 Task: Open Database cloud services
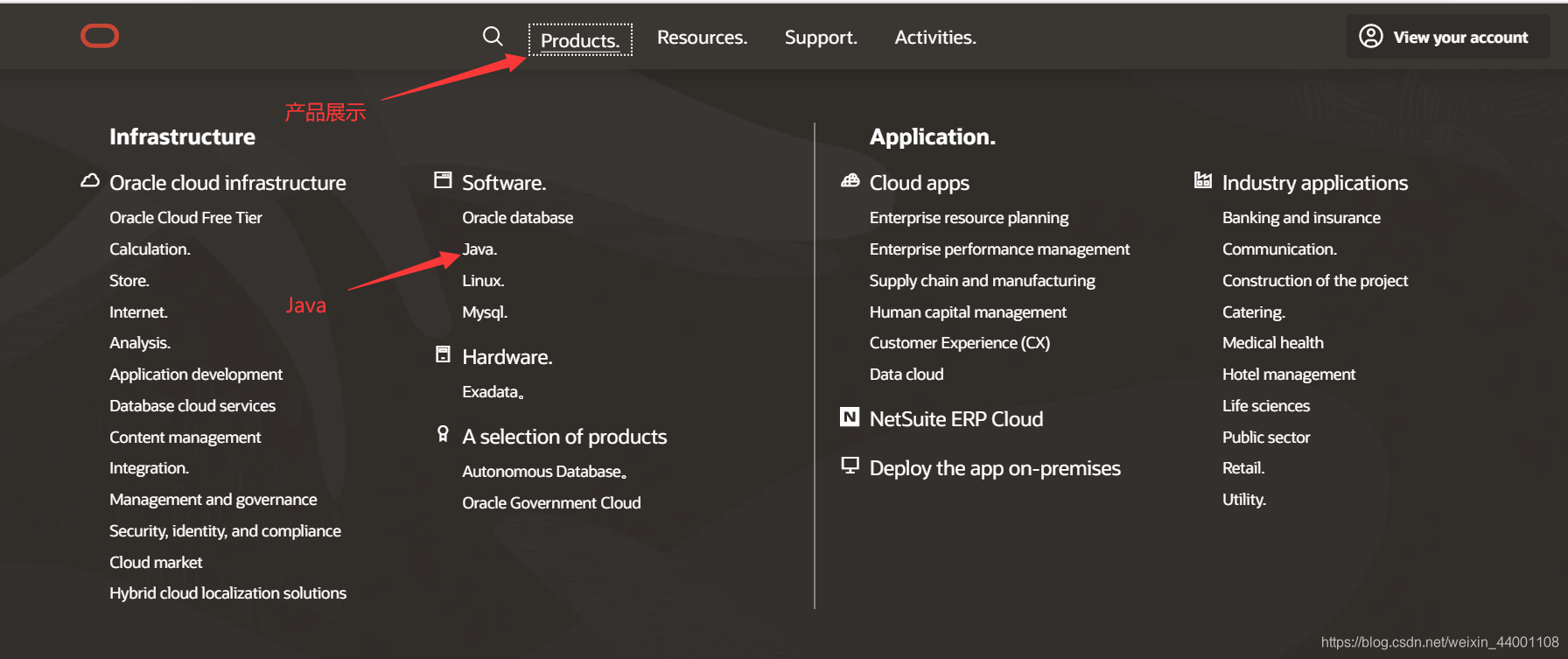point(192,406)
